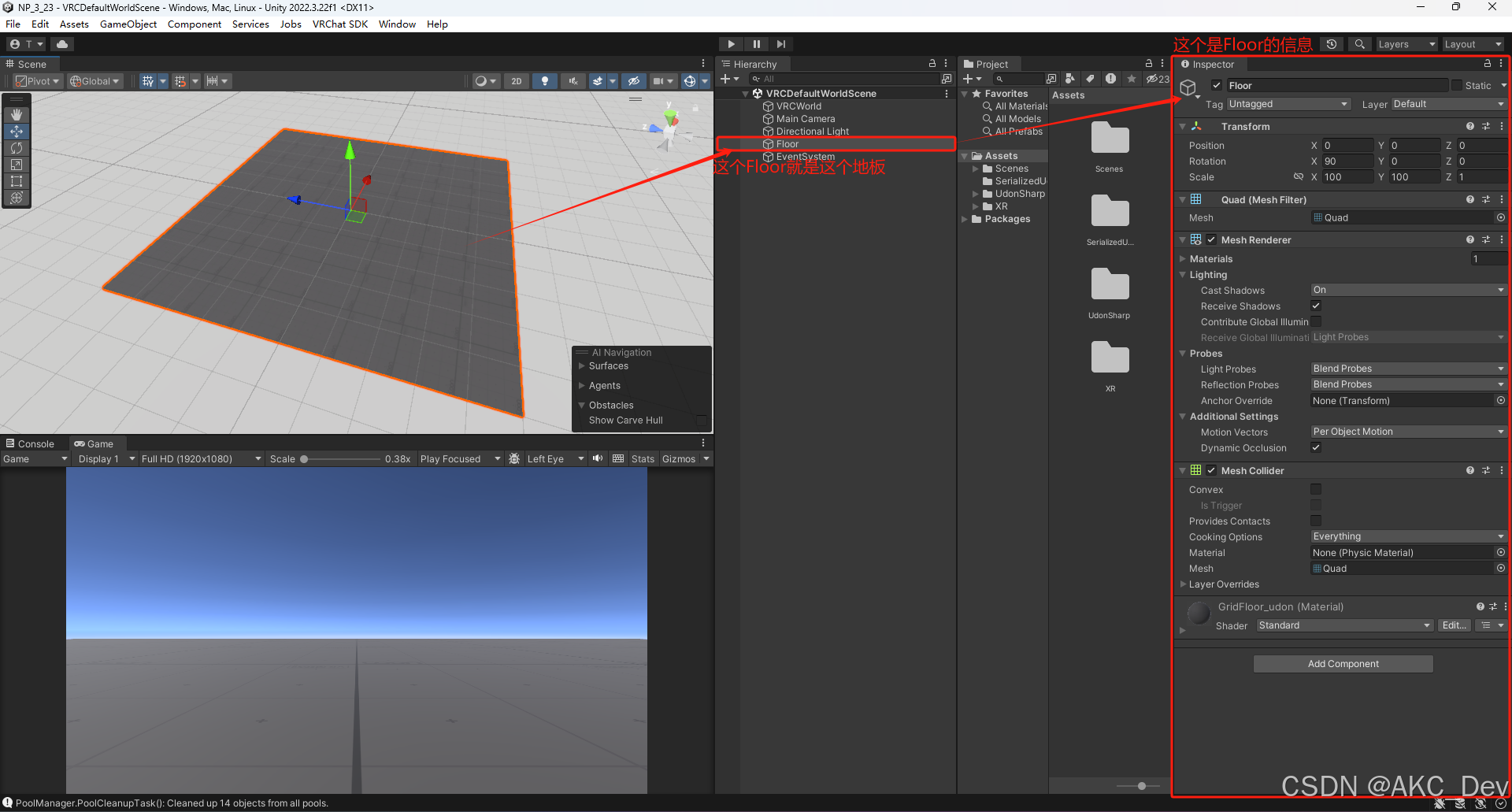Switch to the Console tab
Image resolution: width=1512 pixels, height=812 pixels.
tap(30, 443)
